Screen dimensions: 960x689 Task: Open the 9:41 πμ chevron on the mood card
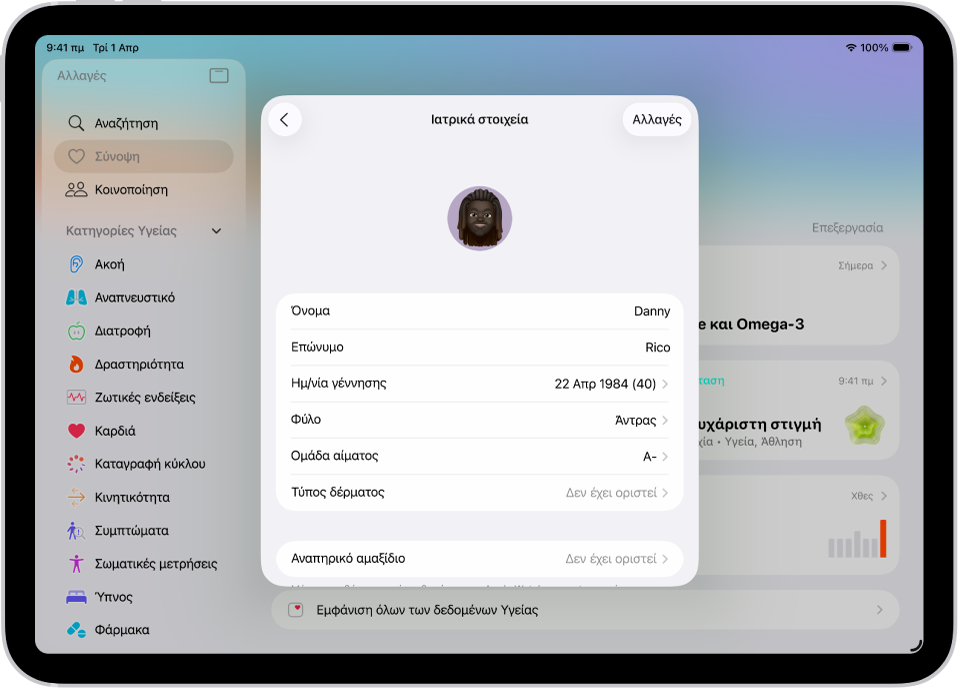(x=883, y=381)
